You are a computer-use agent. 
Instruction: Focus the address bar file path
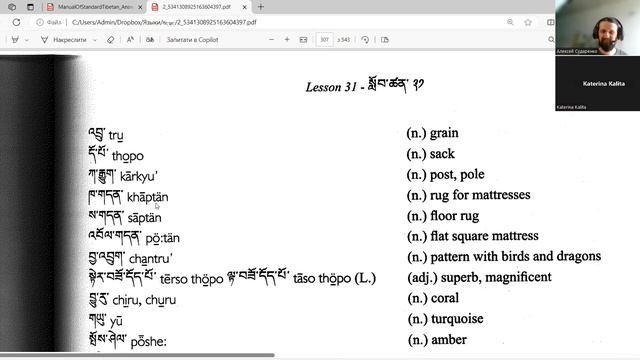tap(164, 22)
